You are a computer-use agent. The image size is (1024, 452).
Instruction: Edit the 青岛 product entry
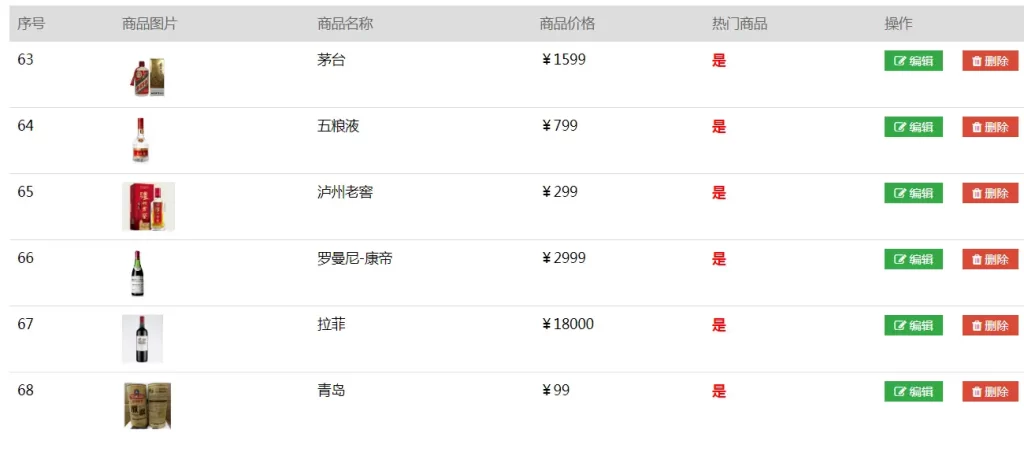[x=913, y=391]
